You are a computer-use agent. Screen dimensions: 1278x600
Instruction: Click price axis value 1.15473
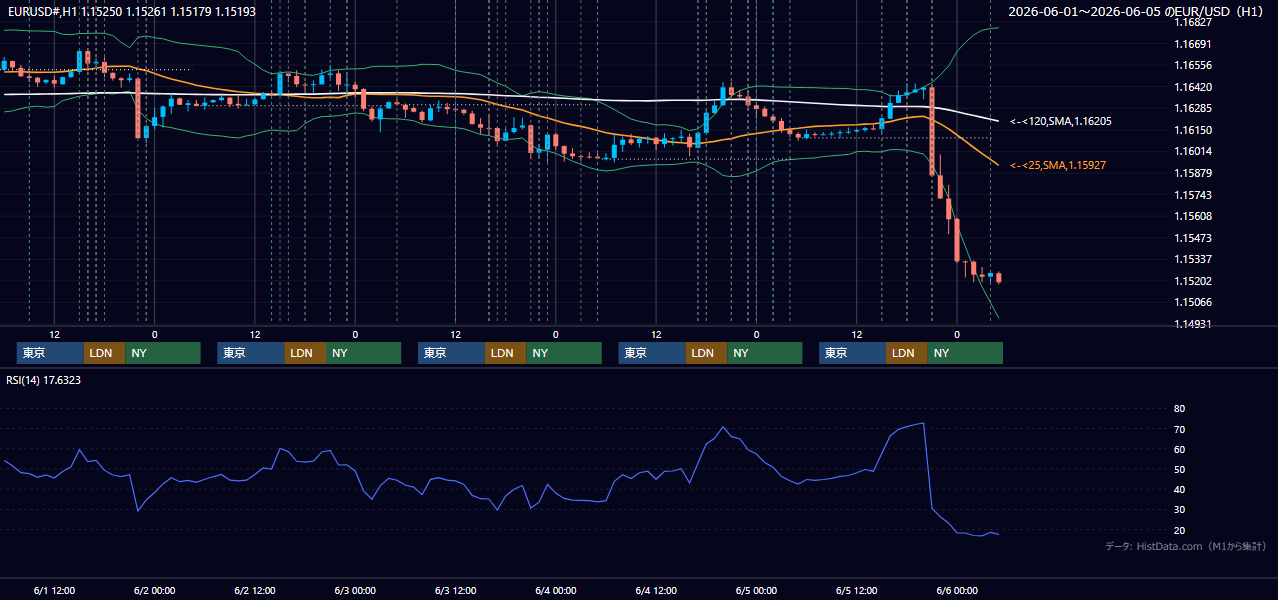(1192, 238)
